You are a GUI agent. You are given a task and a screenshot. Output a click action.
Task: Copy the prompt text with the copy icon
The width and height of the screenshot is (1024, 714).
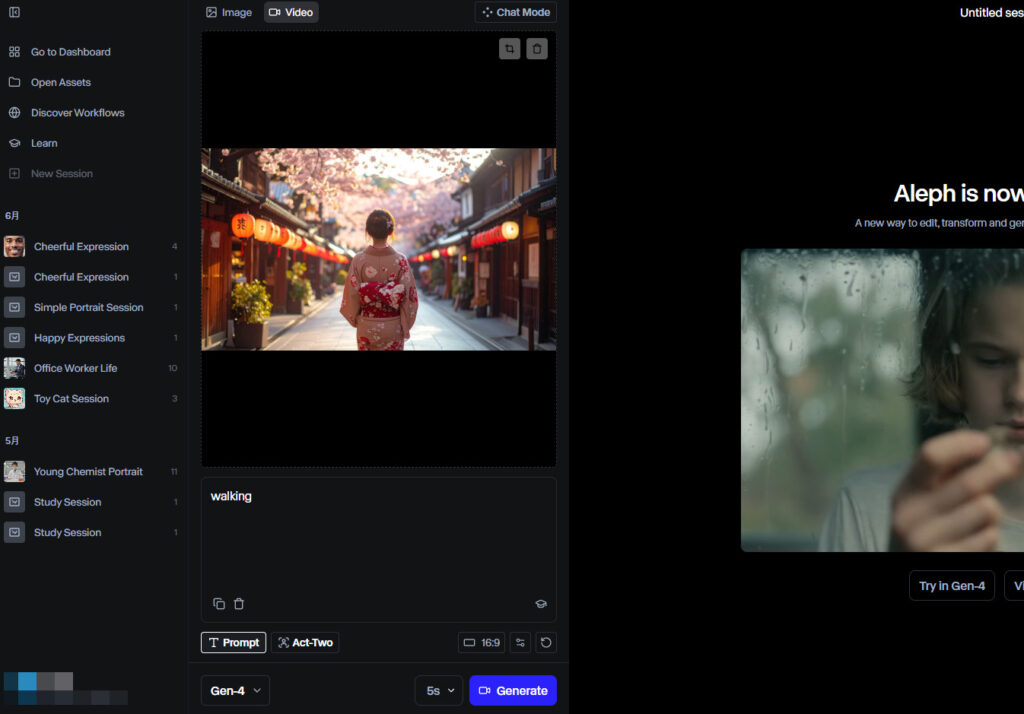tap(219, 604)
